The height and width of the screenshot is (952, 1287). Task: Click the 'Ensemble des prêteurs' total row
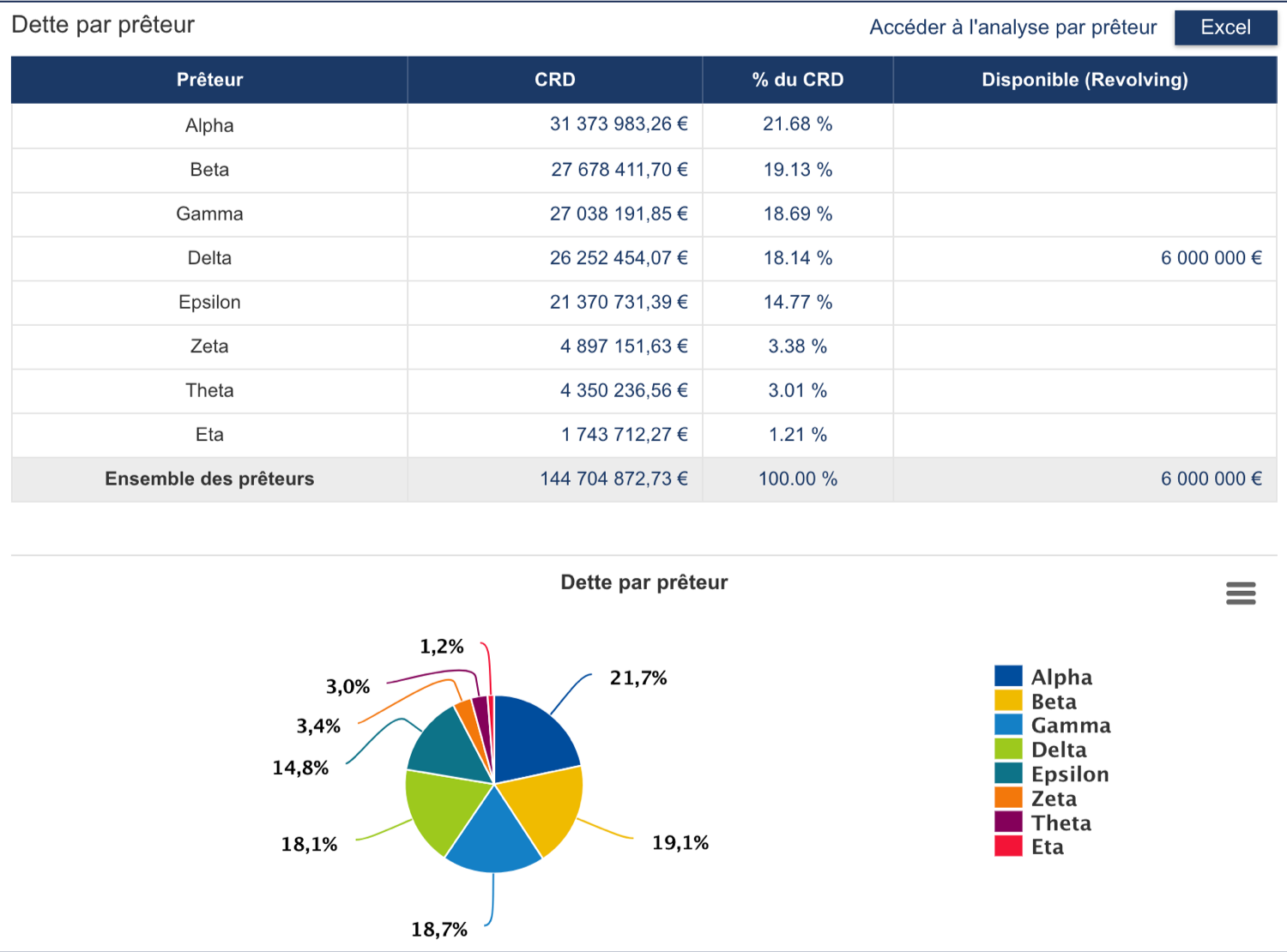(x=209, y=479)
